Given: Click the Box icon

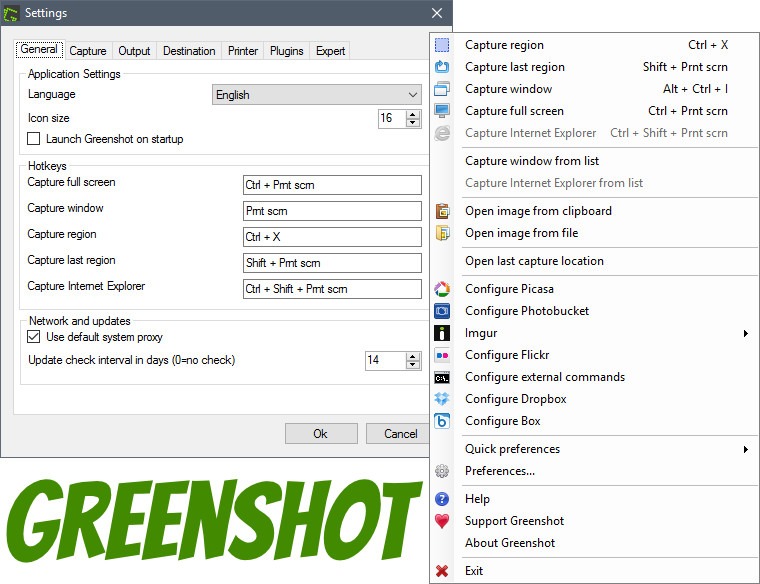Looking at the screenshot, I should coord(442,421).
